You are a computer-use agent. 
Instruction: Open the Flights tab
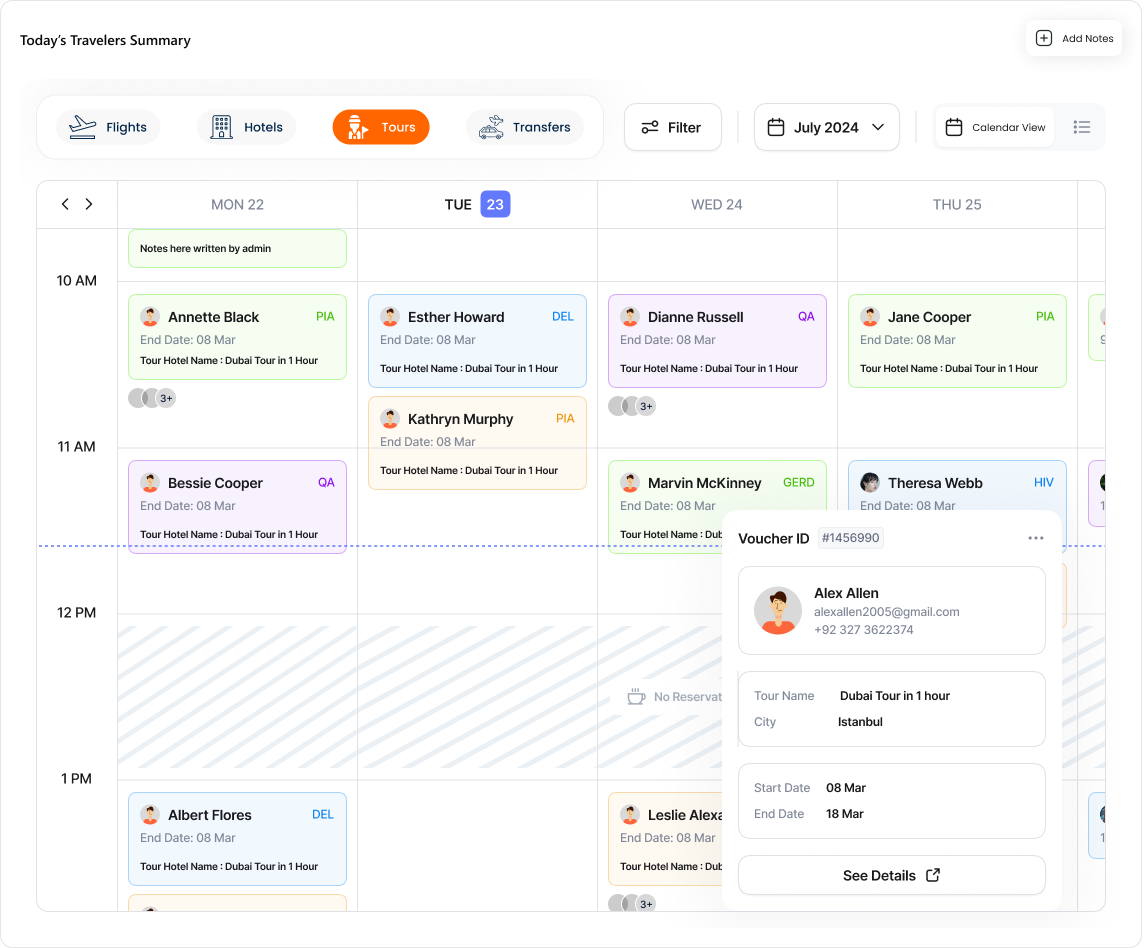coord(108,127)
